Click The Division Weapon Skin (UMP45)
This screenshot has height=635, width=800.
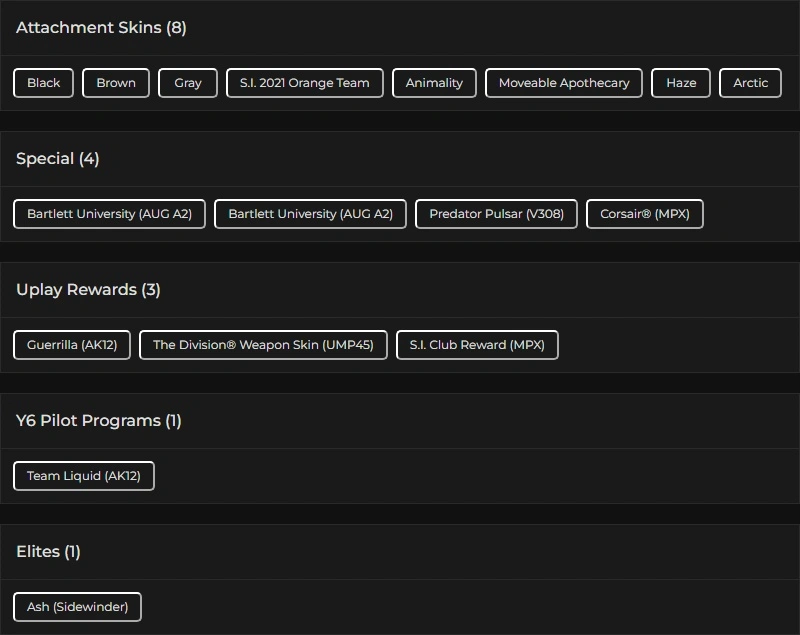263,345
